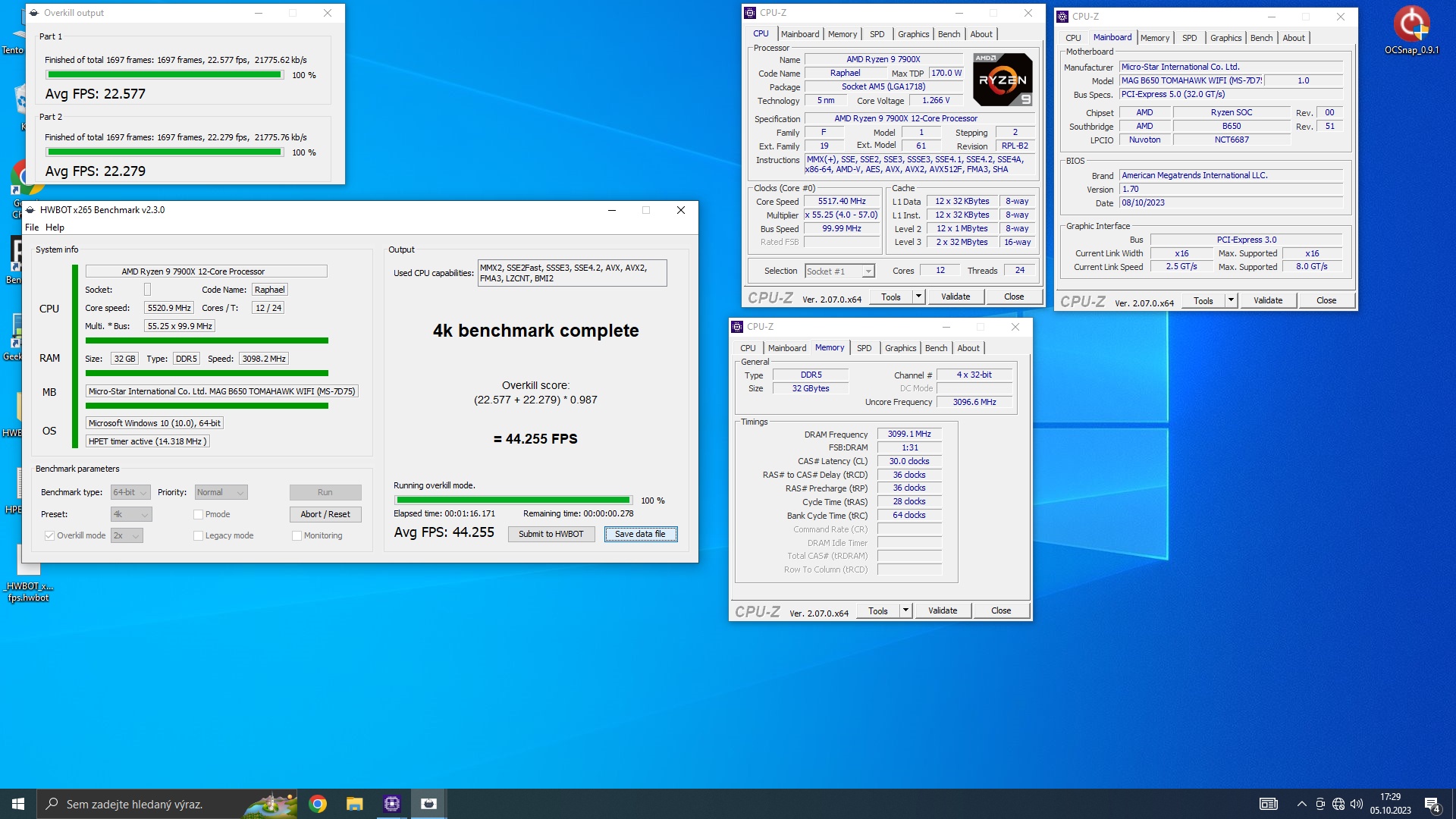Open the Socket #1 selection dropdown
1456x819 pixels.
click(x=839, y=271)
